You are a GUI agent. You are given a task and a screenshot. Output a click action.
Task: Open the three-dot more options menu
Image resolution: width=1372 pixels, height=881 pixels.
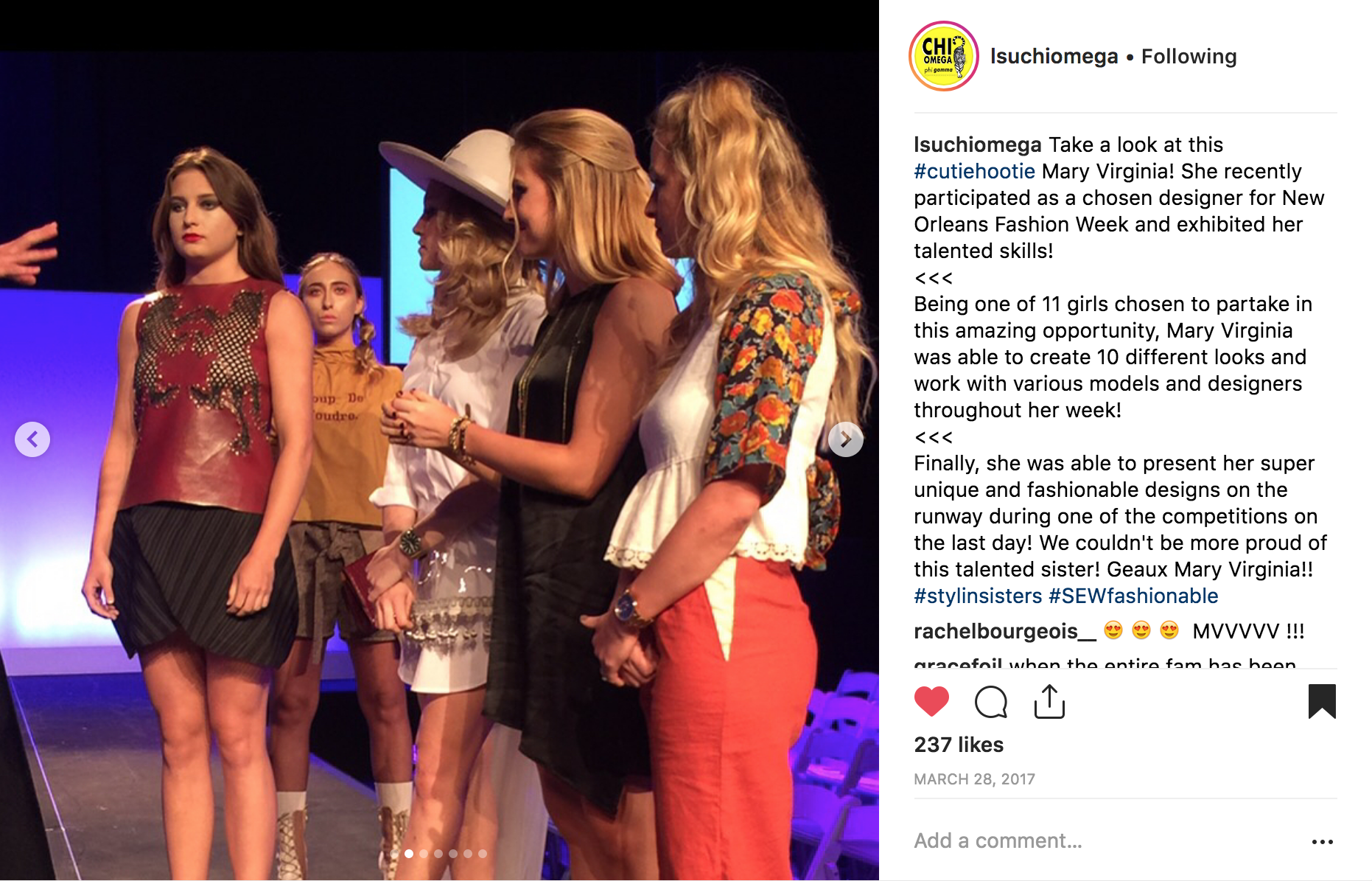[x=1322, y=841]
